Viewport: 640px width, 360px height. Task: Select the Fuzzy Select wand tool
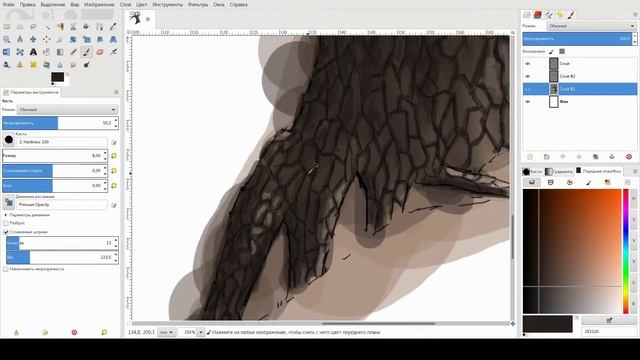47,27
